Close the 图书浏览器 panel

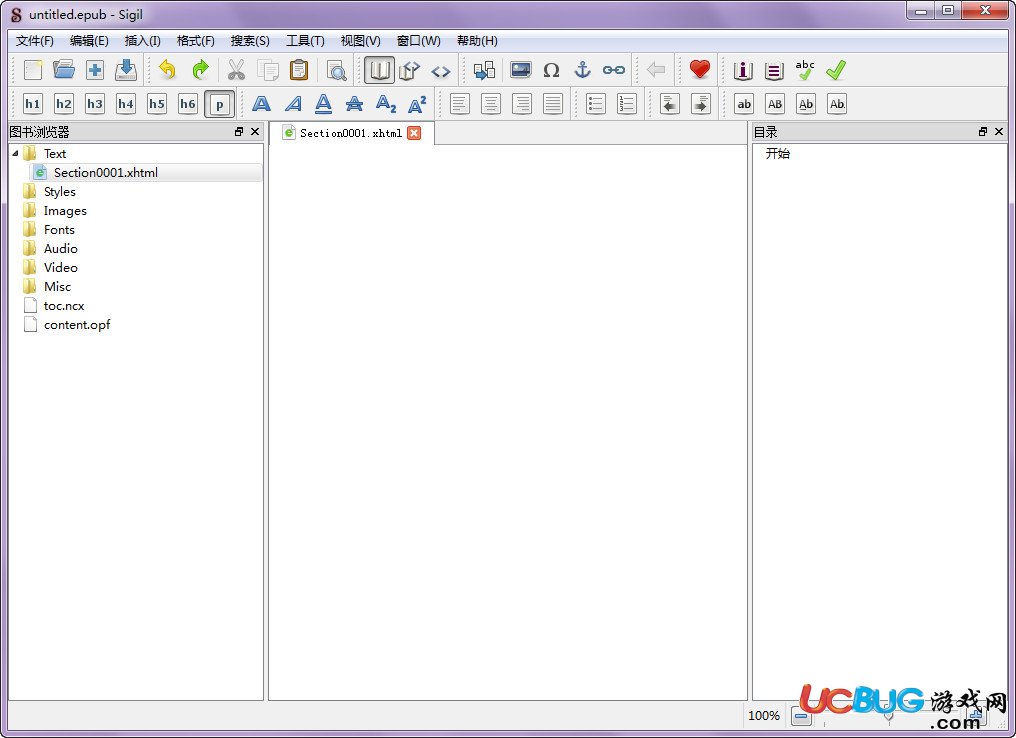[255, 132]
